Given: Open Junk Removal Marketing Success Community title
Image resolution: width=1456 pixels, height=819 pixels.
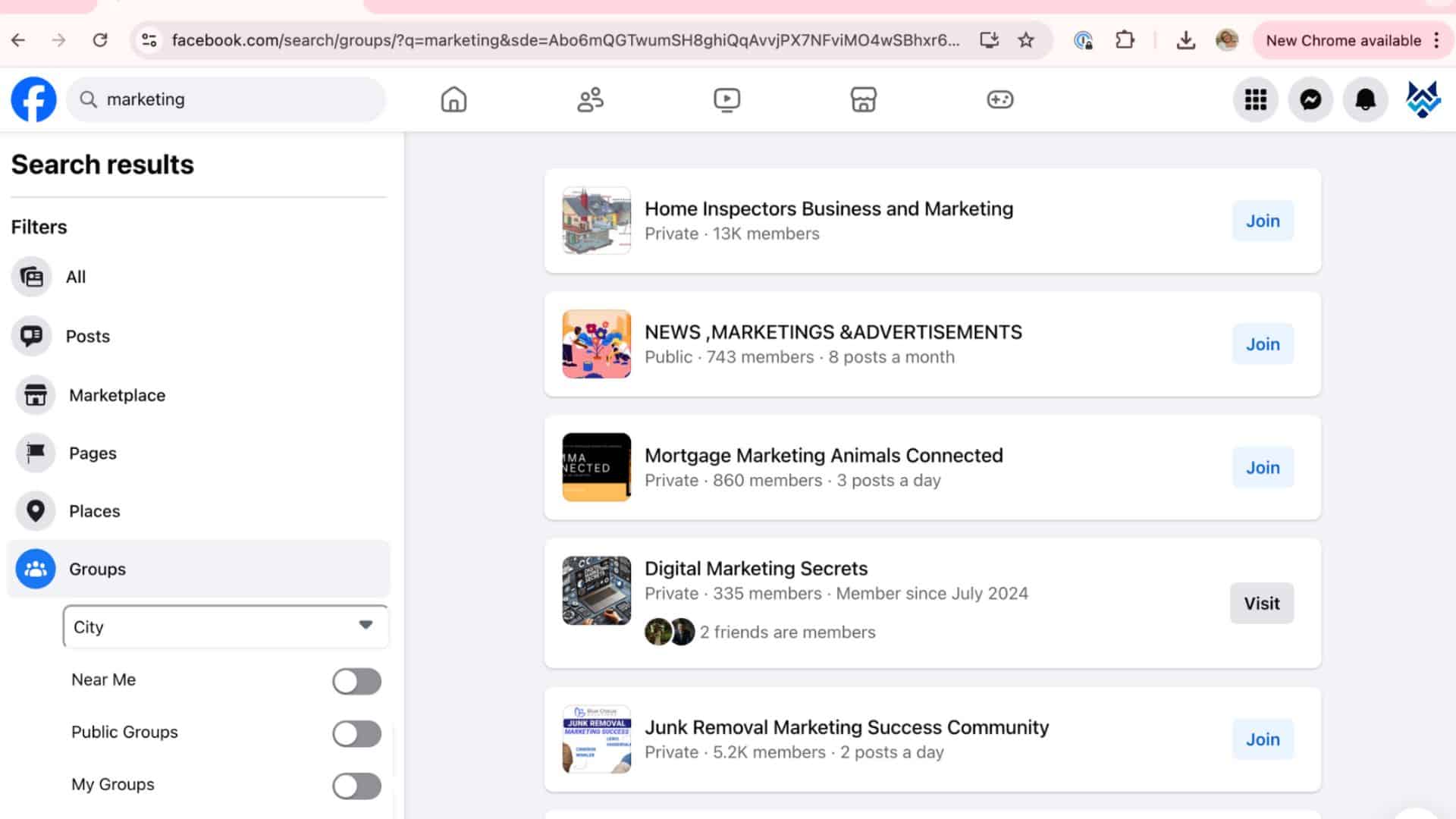Looking at the screenshot, I should coord(847,727).
